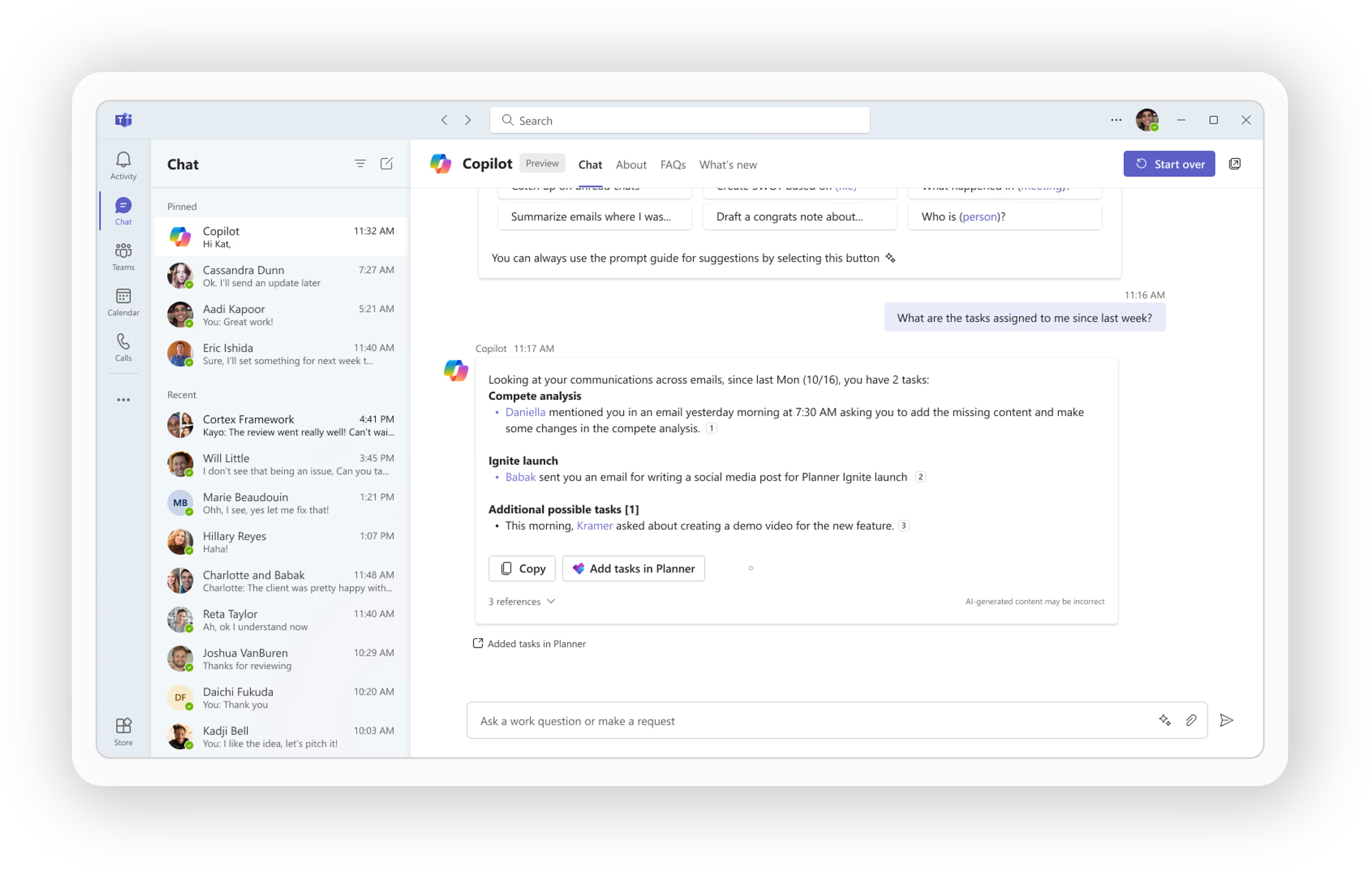
Task: Open the Daniella name link
Action: [525, 412]
